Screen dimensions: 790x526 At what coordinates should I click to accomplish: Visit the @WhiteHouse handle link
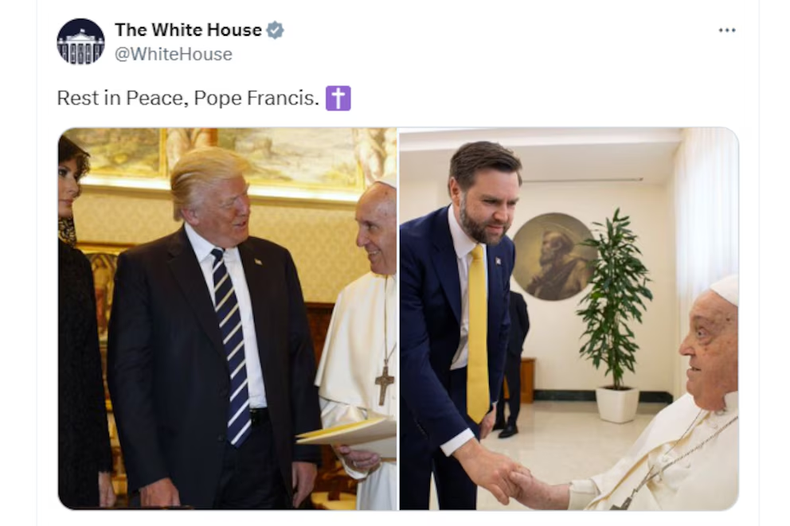(174, 54)
